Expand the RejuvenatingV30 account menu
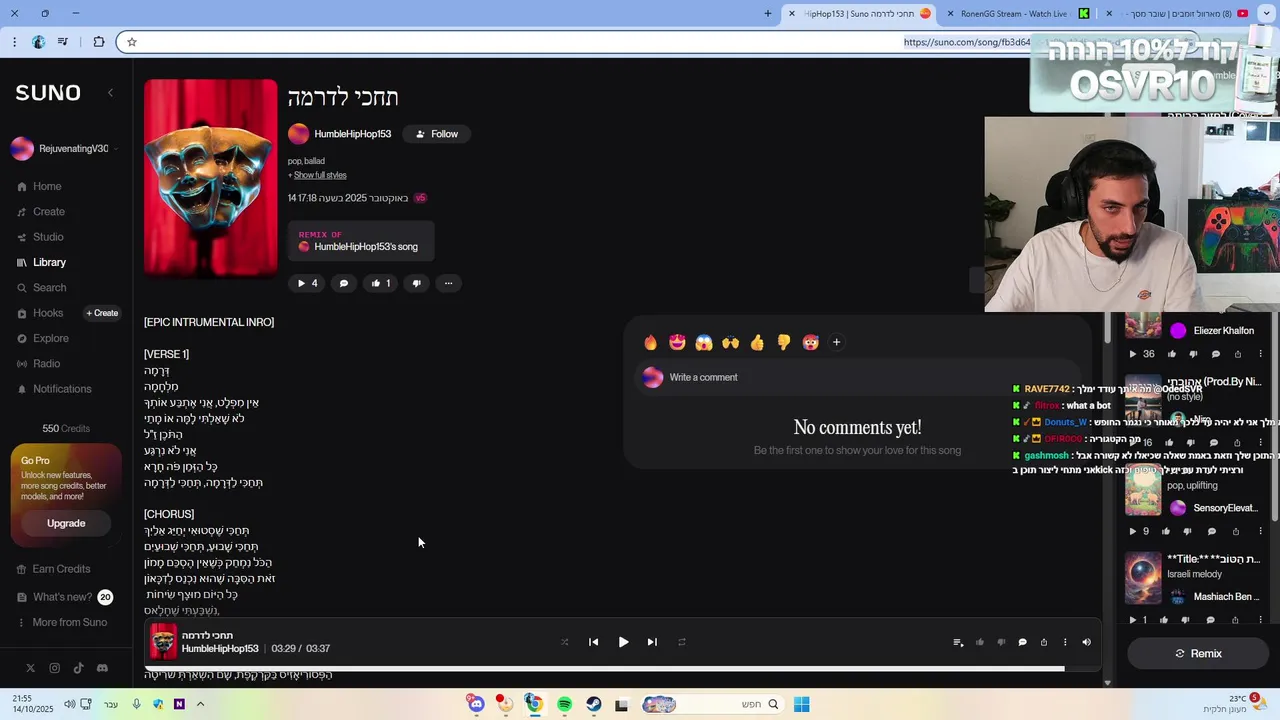 click(64, 149)
